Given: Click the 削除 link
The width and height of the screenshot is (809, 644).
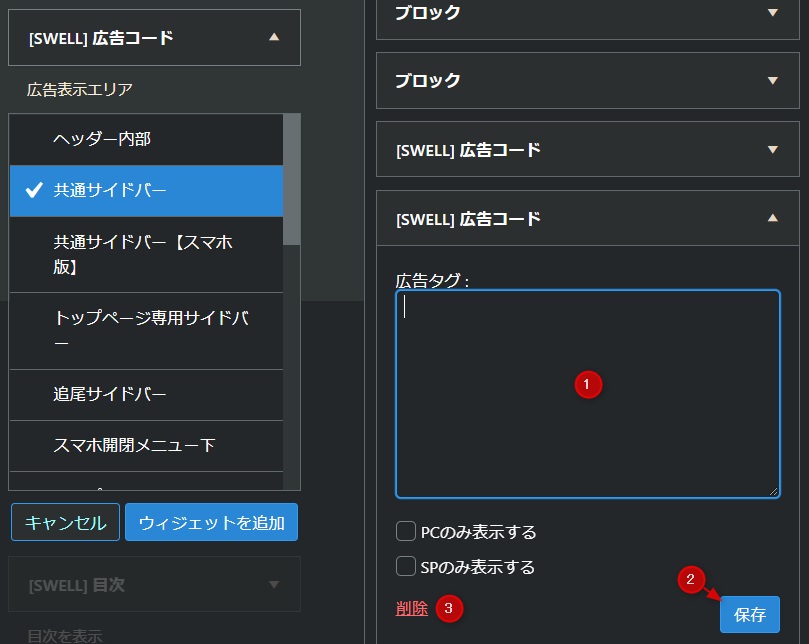Looking at the screenshot, I should [411, 608].
